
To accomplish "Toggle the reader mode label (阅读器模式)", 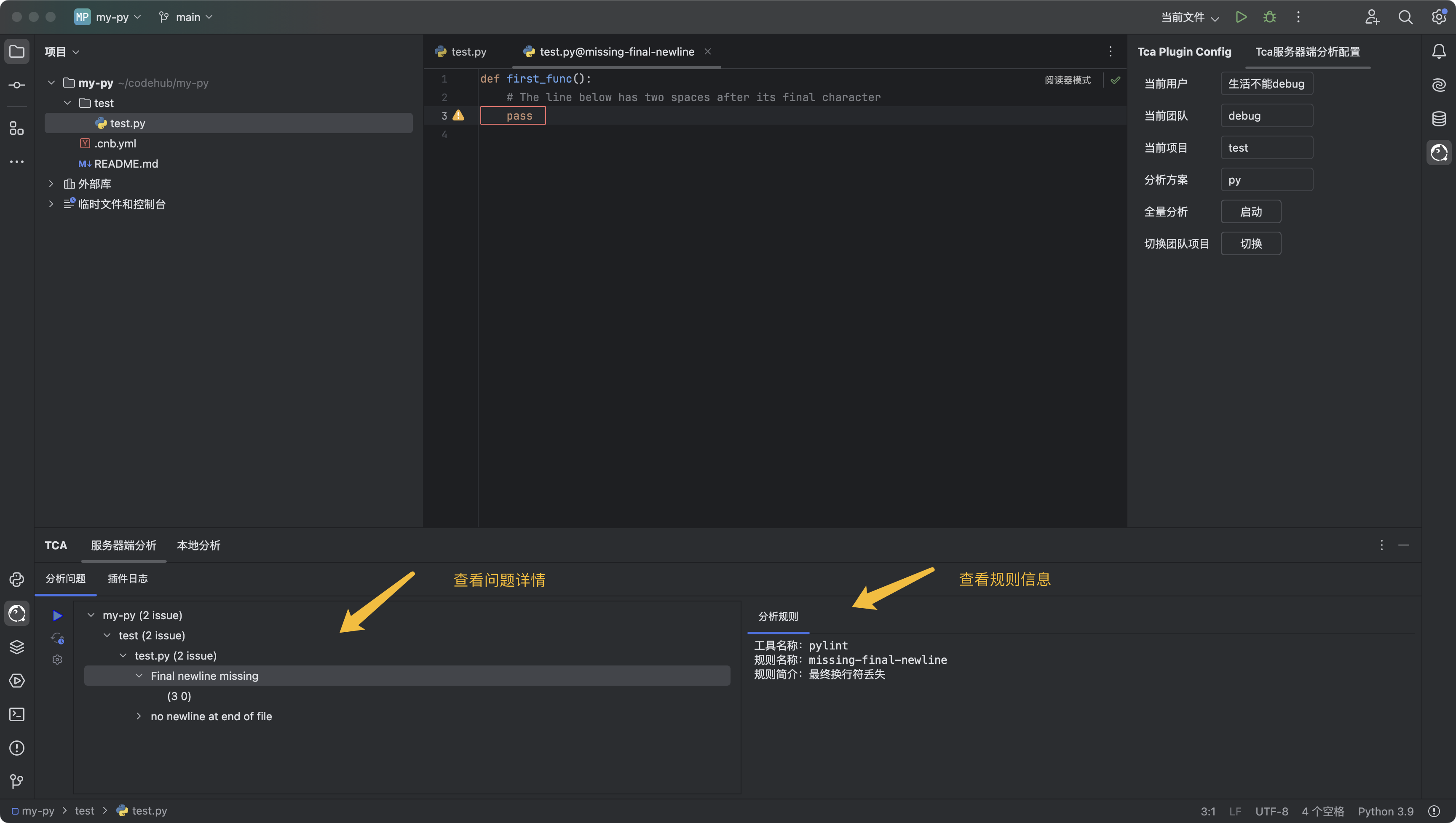I will tap(1068, 80).
